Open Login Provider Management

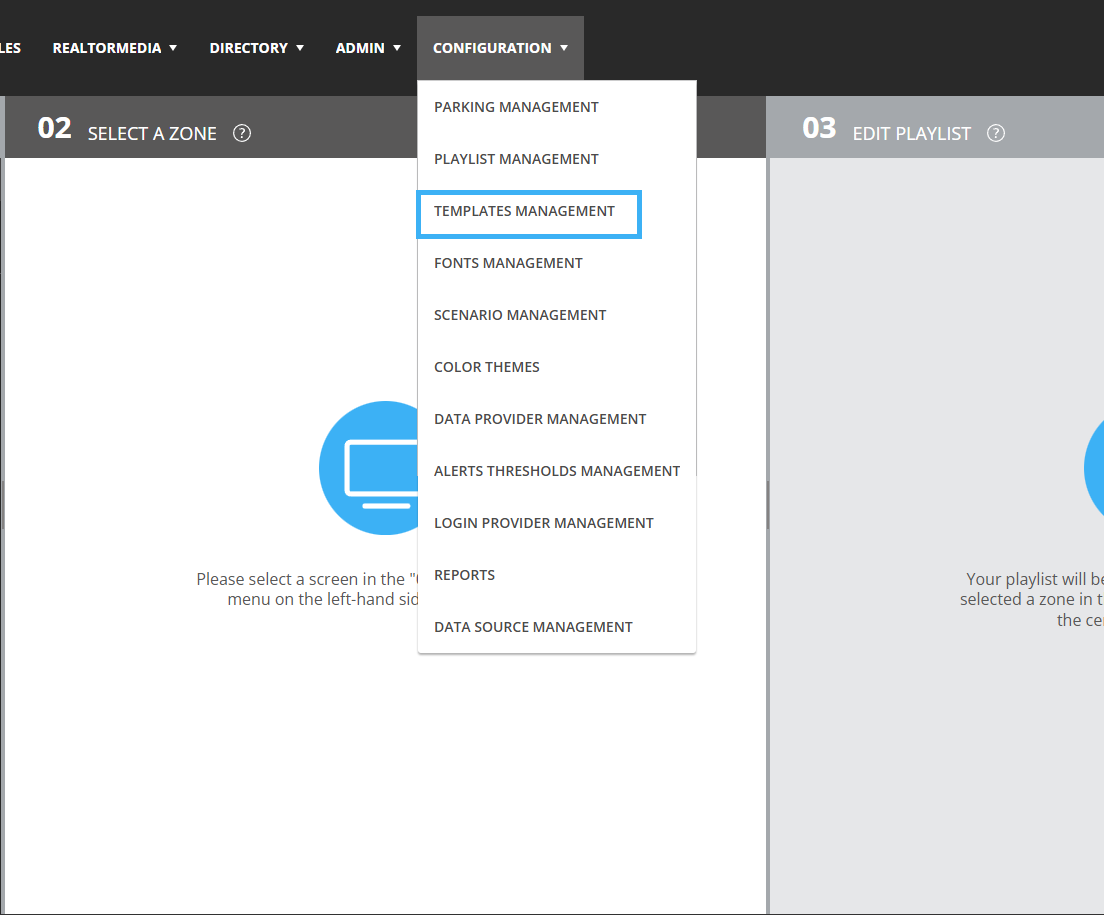(x=544, y=523)
